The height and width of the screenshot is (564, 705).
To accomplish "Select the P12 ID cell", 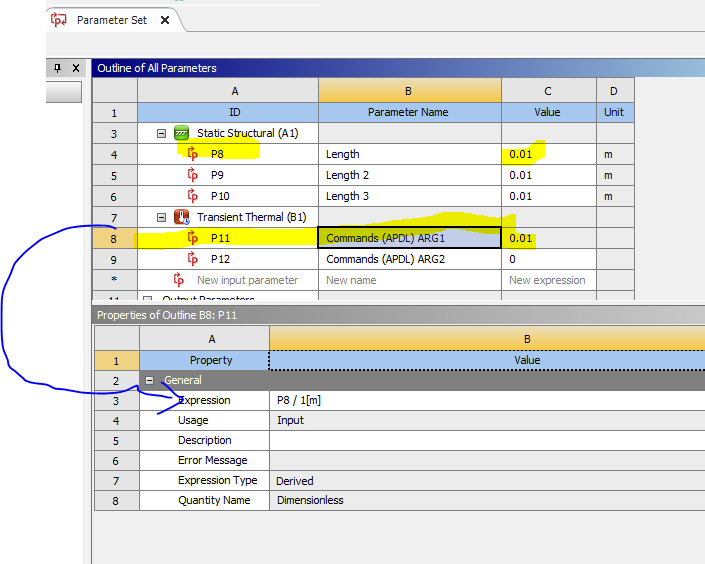I will 228,259.
